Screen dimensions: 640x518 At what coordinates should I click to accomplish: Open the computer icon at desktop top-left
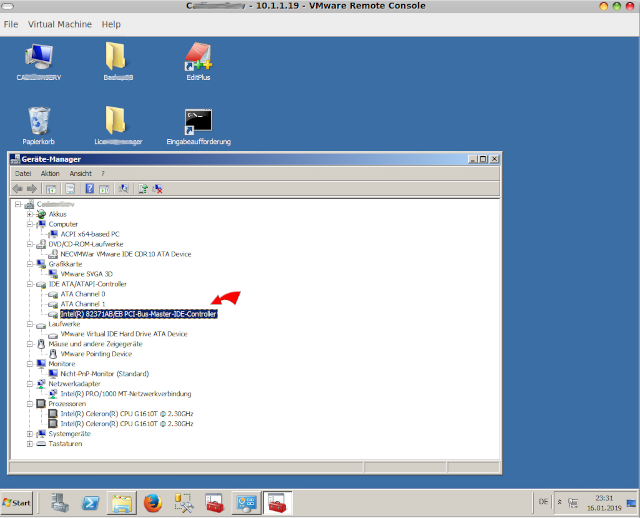coord(39,61)
